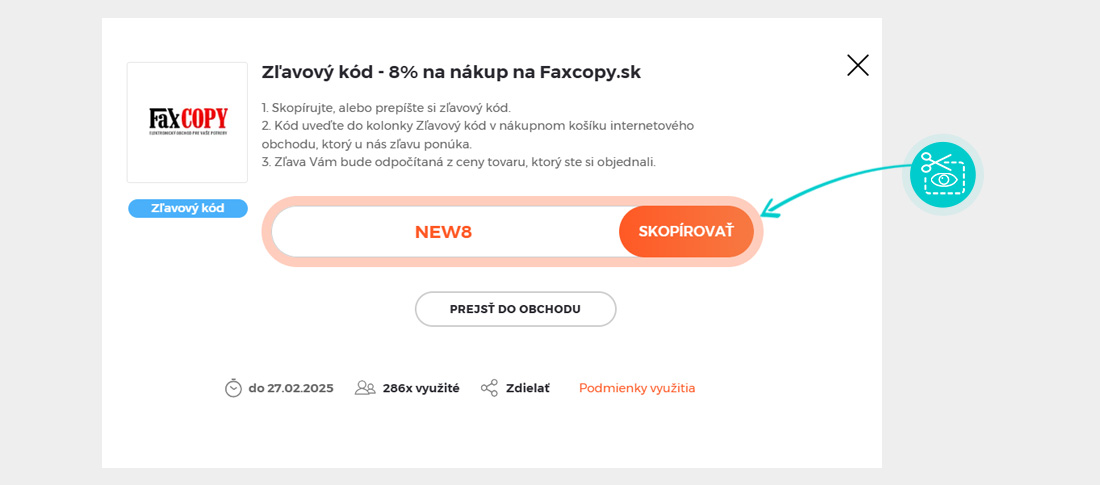Image resolution: width=1100 pixels, height=485 pixels.
Task: Click the blue Zľavový kód badge
Action: 188,208
